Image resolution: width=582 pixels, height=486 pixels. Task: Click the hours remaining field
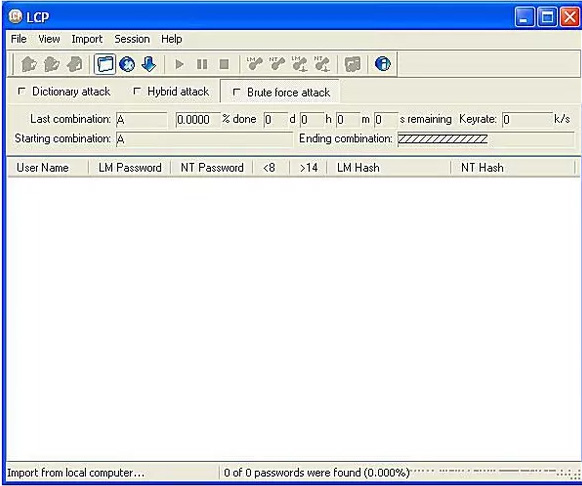(312, 120)
